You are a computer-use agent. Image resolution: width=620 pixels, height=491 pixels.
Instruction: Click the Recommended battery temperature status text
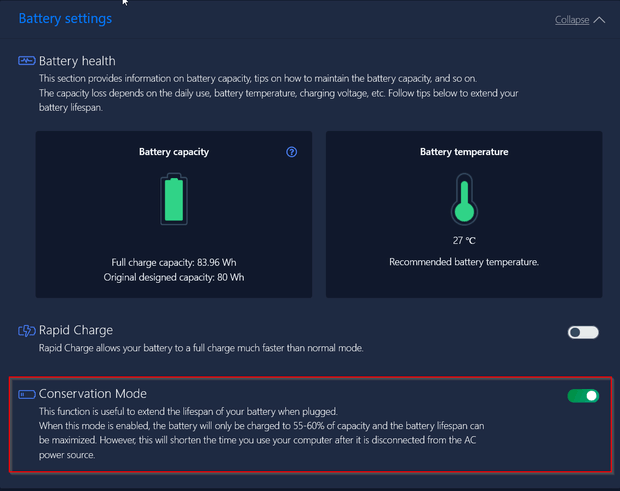[464, 262]
